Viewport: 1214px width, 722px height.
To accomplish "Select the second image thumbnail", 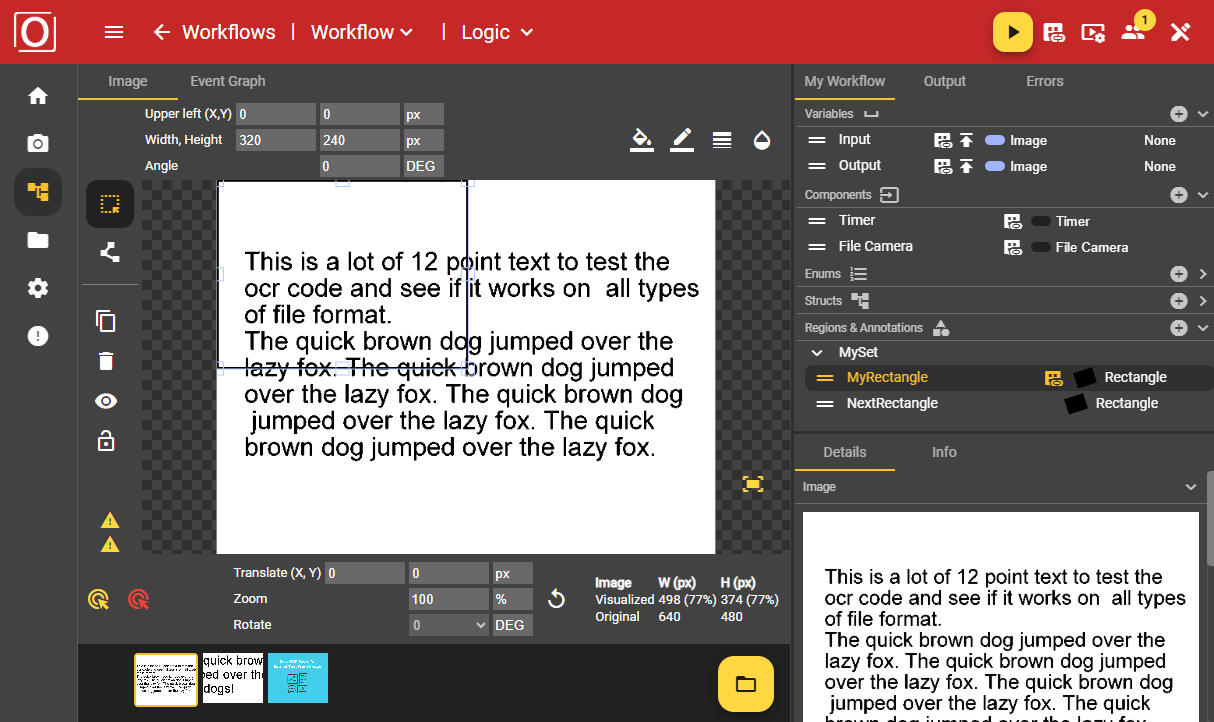I will (233, 679).
